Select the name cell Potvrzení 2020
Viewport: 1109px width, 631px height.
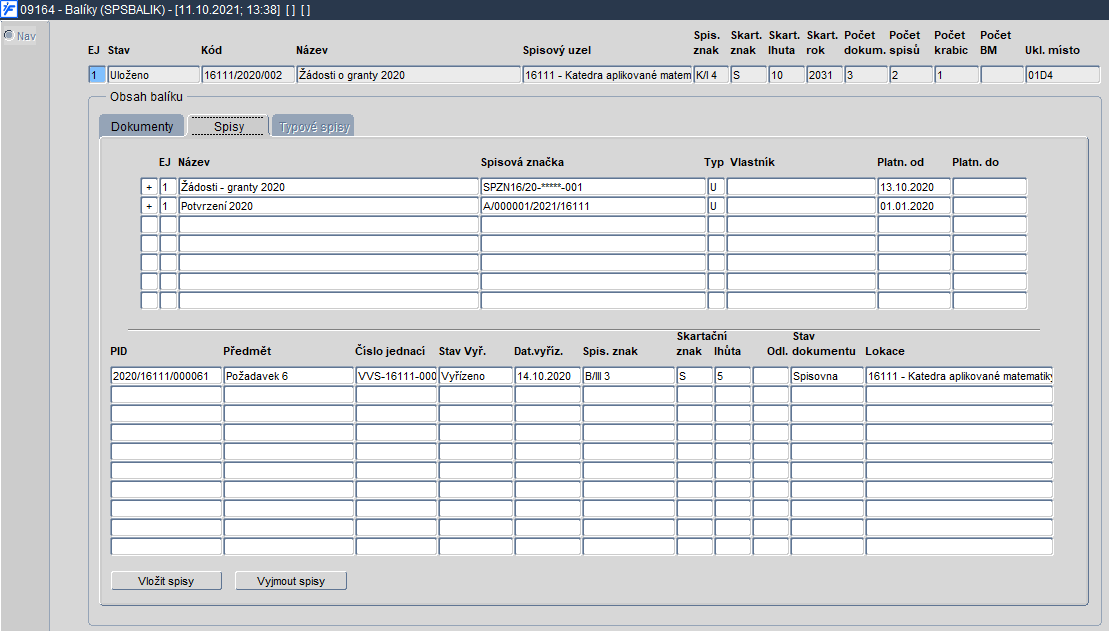(x=328, y=207)
